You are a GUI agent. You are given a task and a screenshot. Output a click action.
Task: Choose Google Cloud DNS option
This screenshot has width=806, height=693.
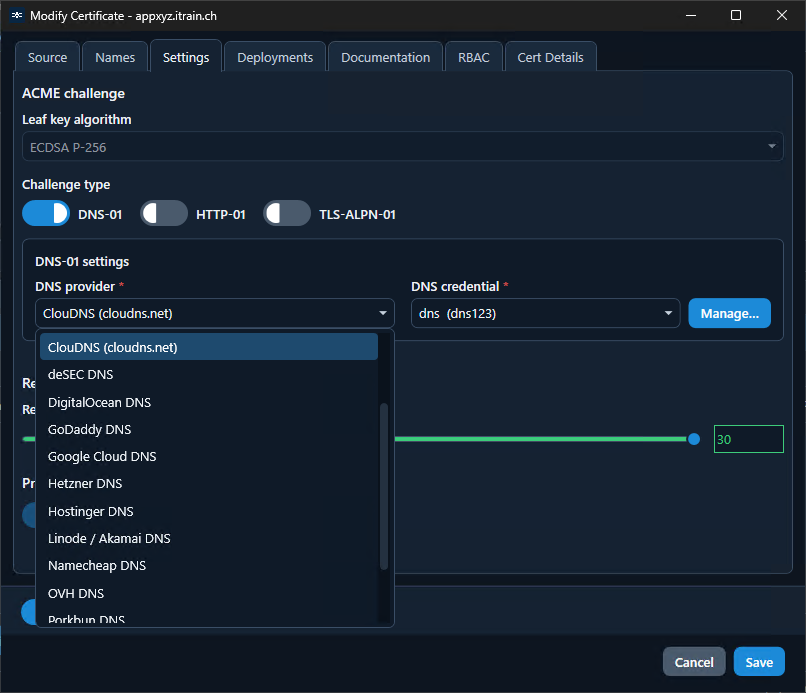tap(209, 457)
